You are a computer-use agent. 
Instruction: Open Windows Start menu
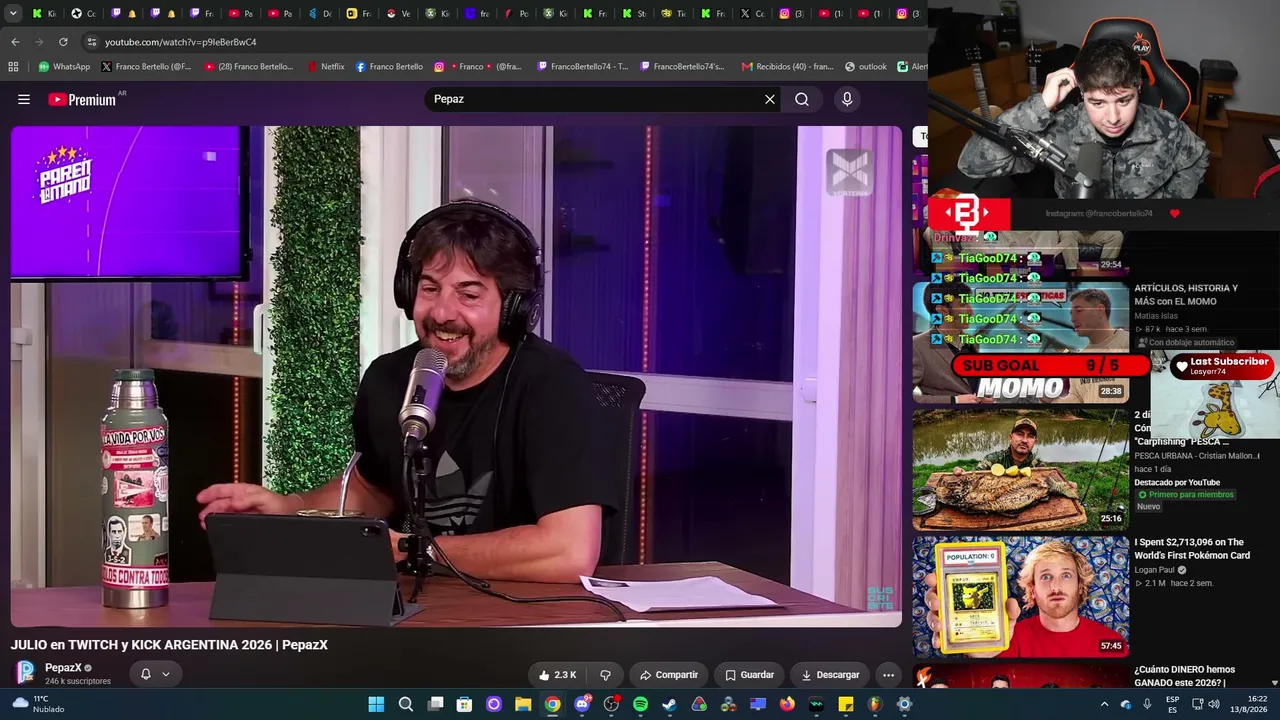376,704
